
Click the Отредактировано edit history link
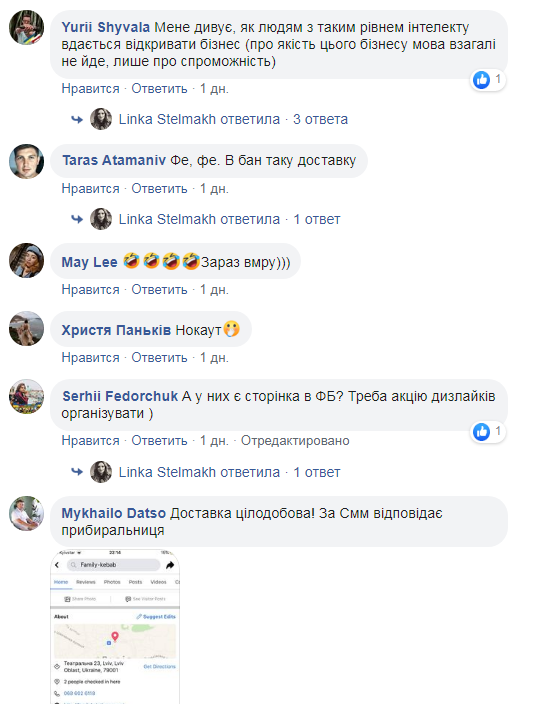point(295,441)
